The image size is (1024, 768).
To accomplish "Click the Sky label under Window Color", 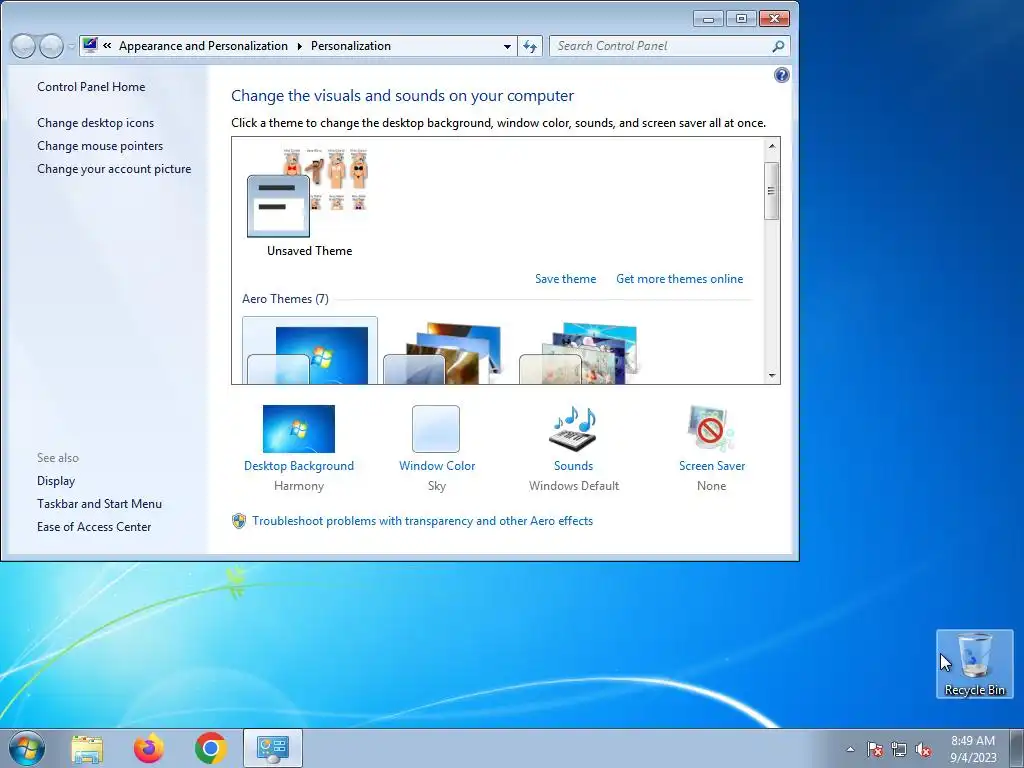I will [x=437, y=486].
